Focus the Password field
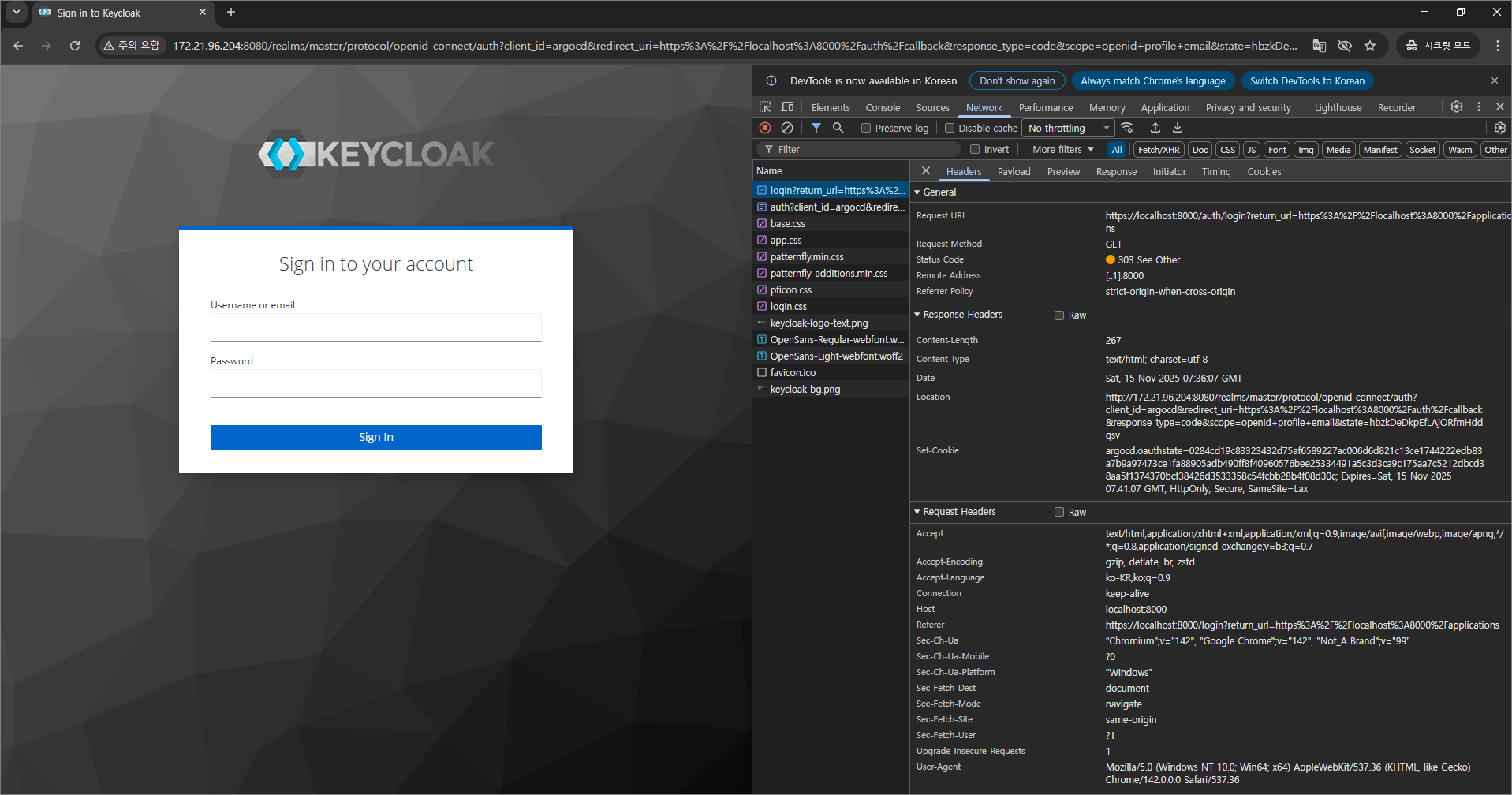This screenshot has height=795, width=1512. [x=376, y=383]
